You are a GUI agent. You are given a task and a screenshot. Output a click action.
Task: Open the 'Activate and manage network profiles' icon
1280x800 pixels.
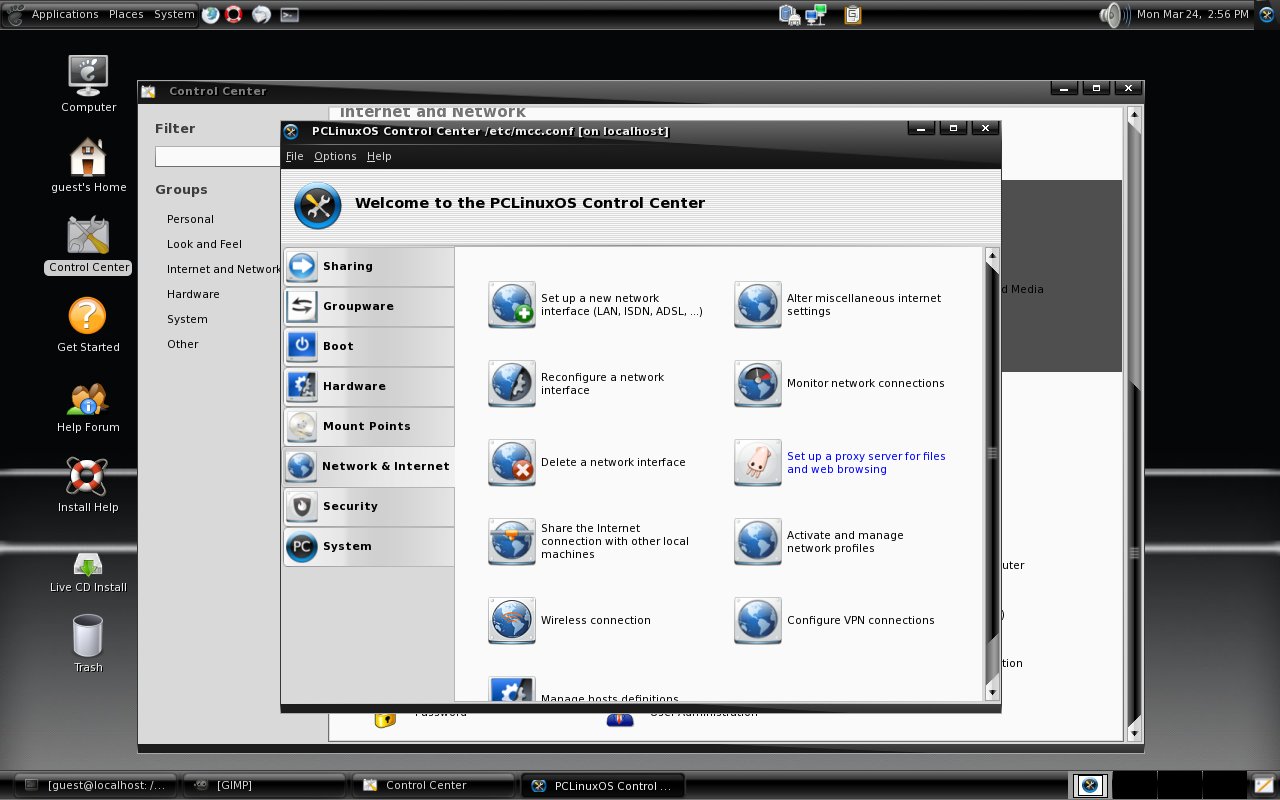[x=758, y=541]
